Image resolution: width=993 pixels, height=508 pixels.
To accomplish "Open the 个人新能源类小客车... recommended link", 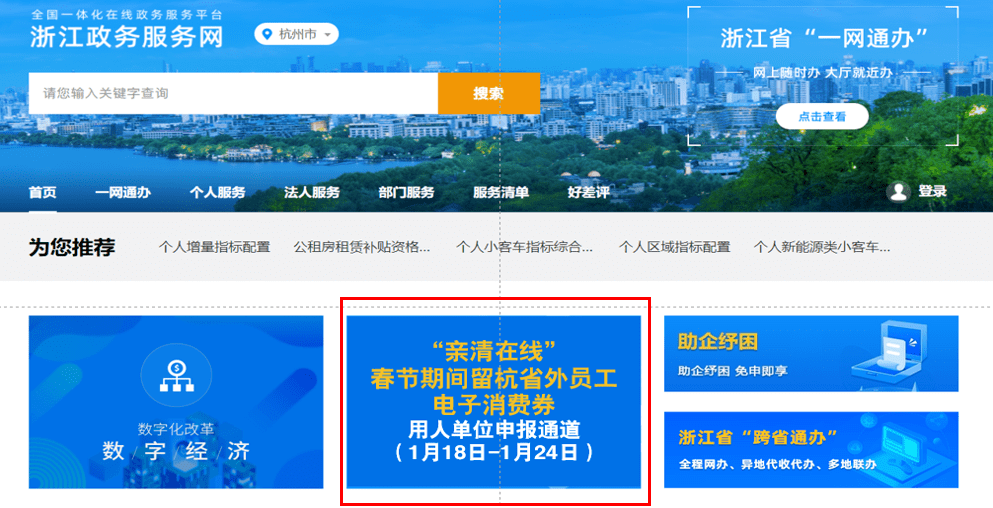I will pos(822,247).
